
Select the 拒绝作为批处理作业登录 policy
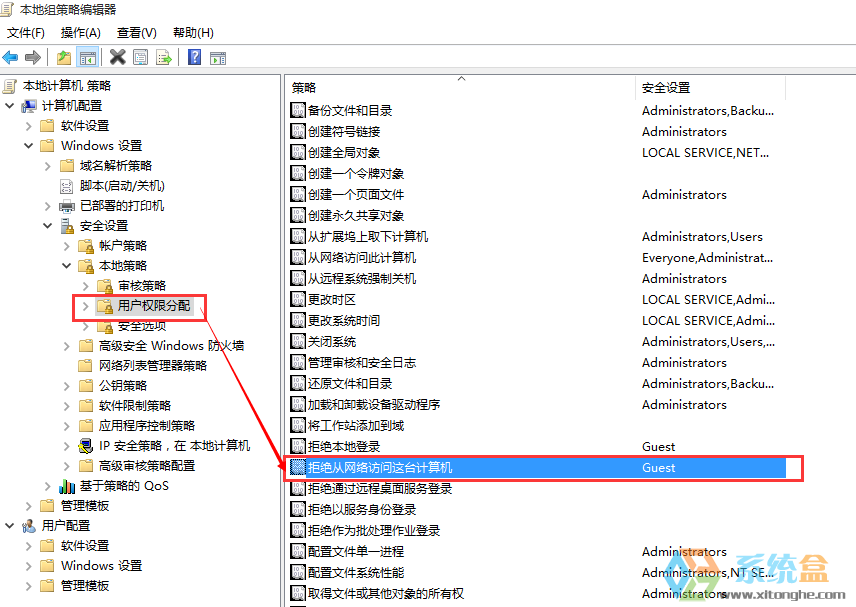coord(374,531)
